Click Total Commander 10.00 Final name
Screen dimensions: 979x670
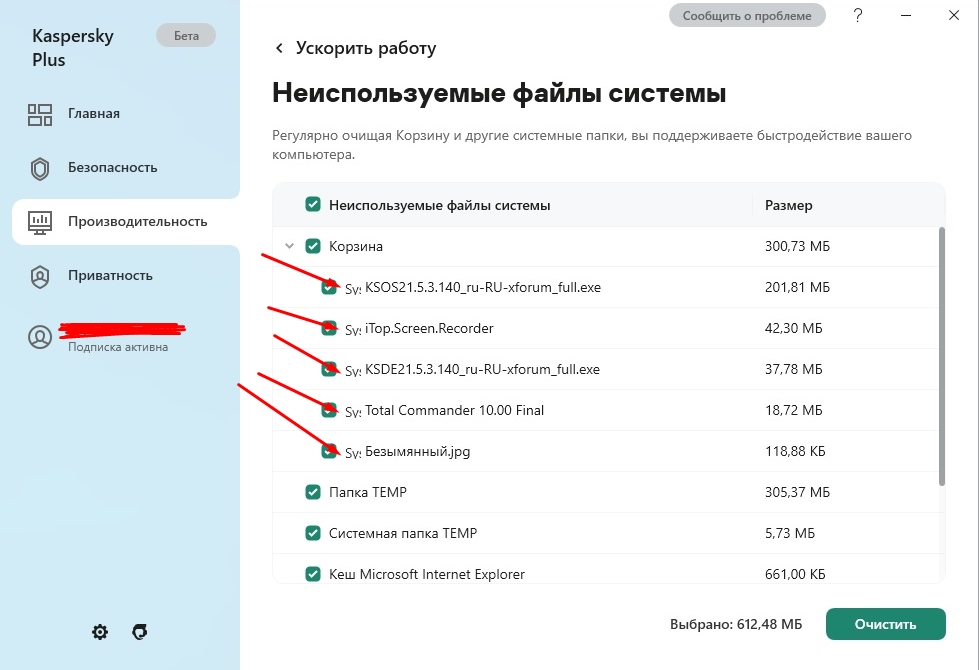(455, 410)
